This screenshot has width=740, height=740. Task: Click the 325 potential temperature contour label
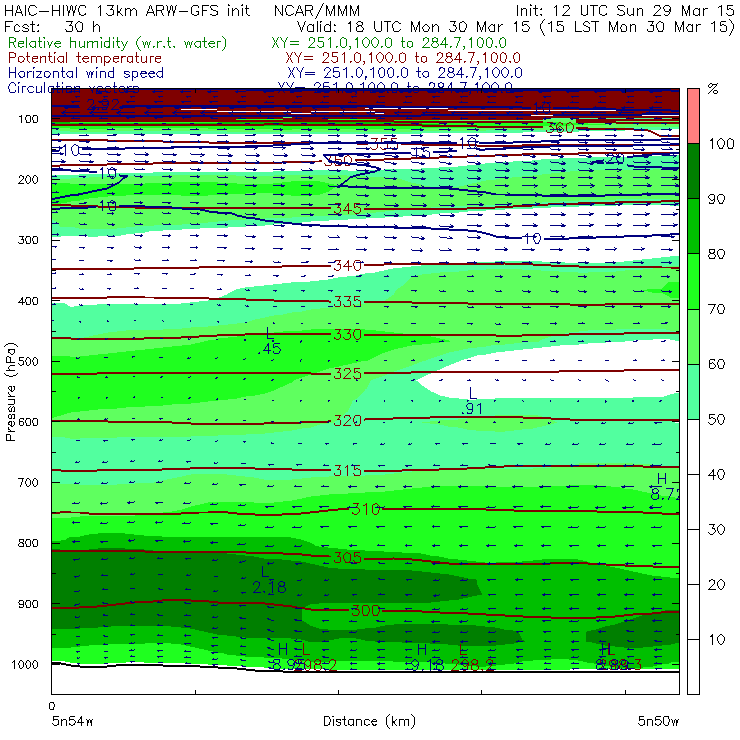pyautogui.click(x=347, y=374)
